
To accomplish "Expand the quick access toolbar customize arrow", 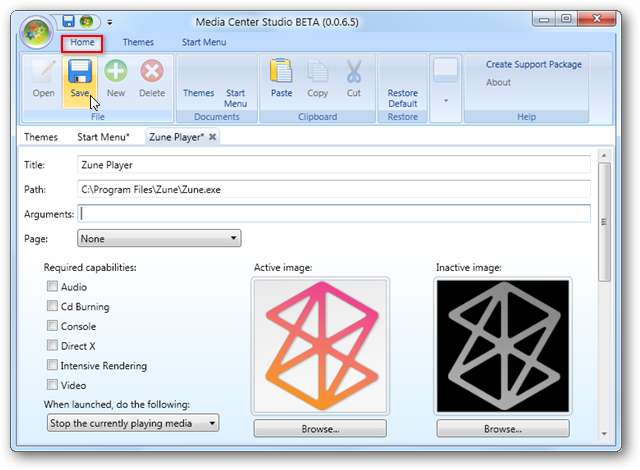I will pyautogui.click(x=109, y=20).
